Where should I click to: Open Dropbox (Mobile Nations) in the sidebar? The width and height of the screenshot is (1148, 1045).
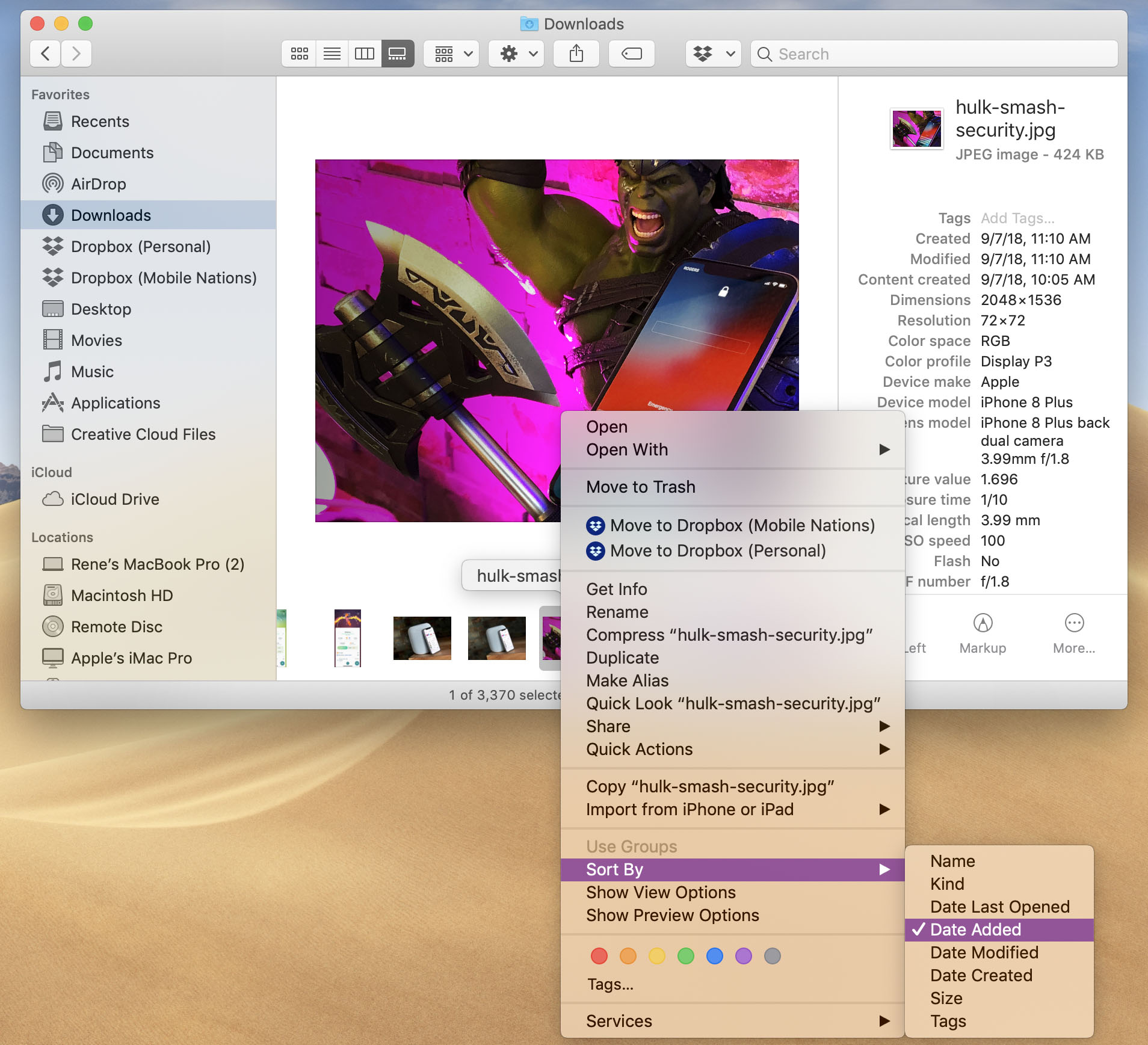pos(148,277)
